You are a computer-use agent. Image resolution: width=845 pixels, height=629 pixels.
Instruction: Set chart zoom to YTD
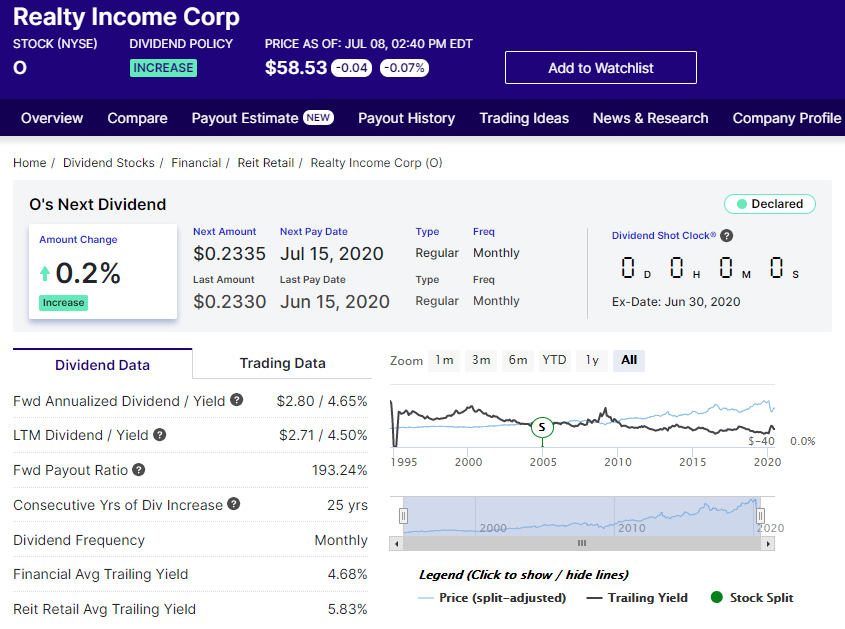[555, 360]
